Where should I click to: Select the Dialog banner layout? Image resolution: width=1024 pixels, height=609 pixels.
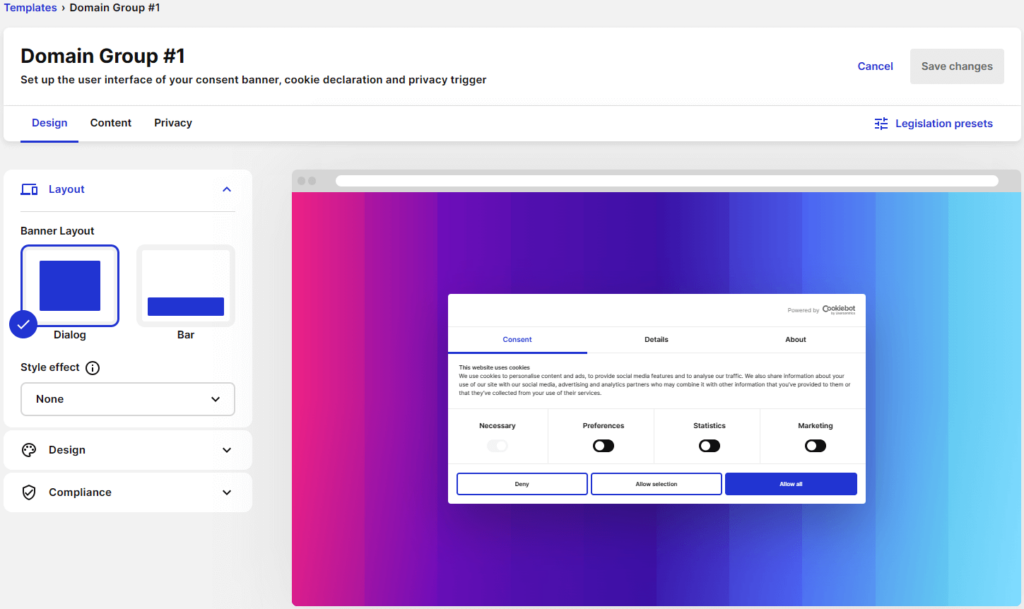pyautogui.click(x=70, y=285)
